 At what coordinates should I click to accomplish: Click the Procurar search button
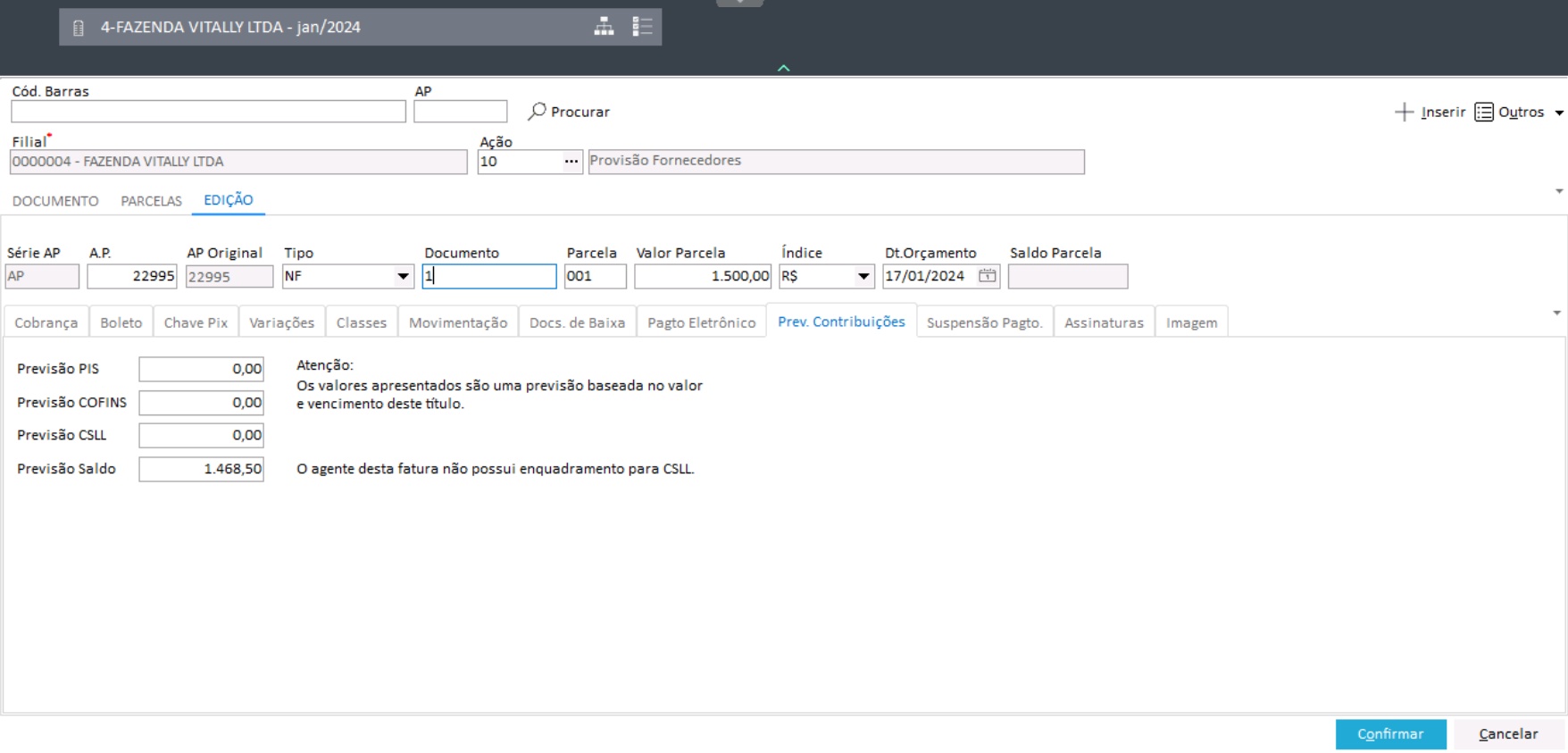coord(569,112)
